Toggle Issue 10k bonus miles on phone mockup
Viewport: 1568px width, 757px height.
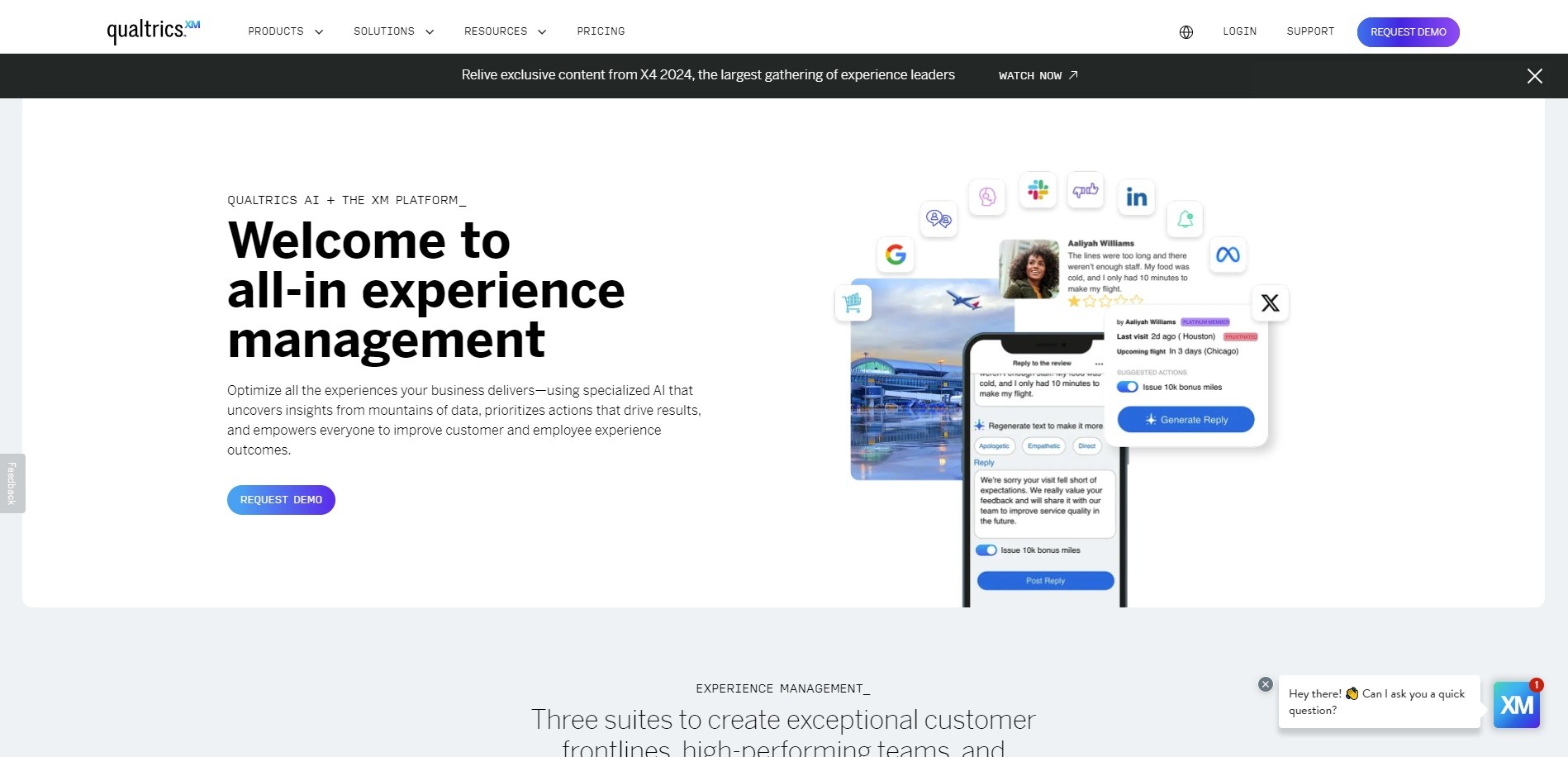pos(986,550)
